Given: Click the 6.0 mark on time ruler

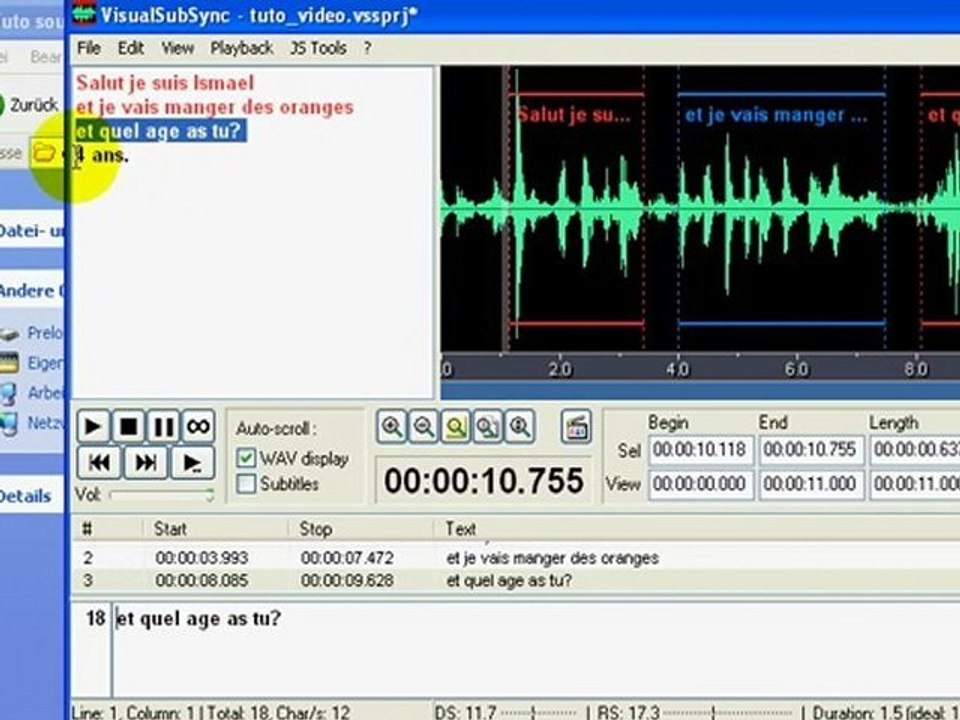Looking at the screenshot, I should coord(797,369).
